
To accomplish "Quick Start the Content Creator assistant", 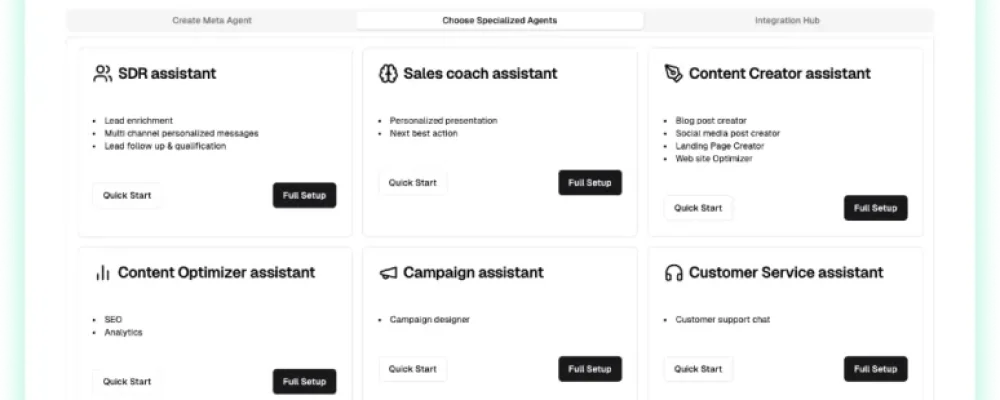I will coord(698,208).
